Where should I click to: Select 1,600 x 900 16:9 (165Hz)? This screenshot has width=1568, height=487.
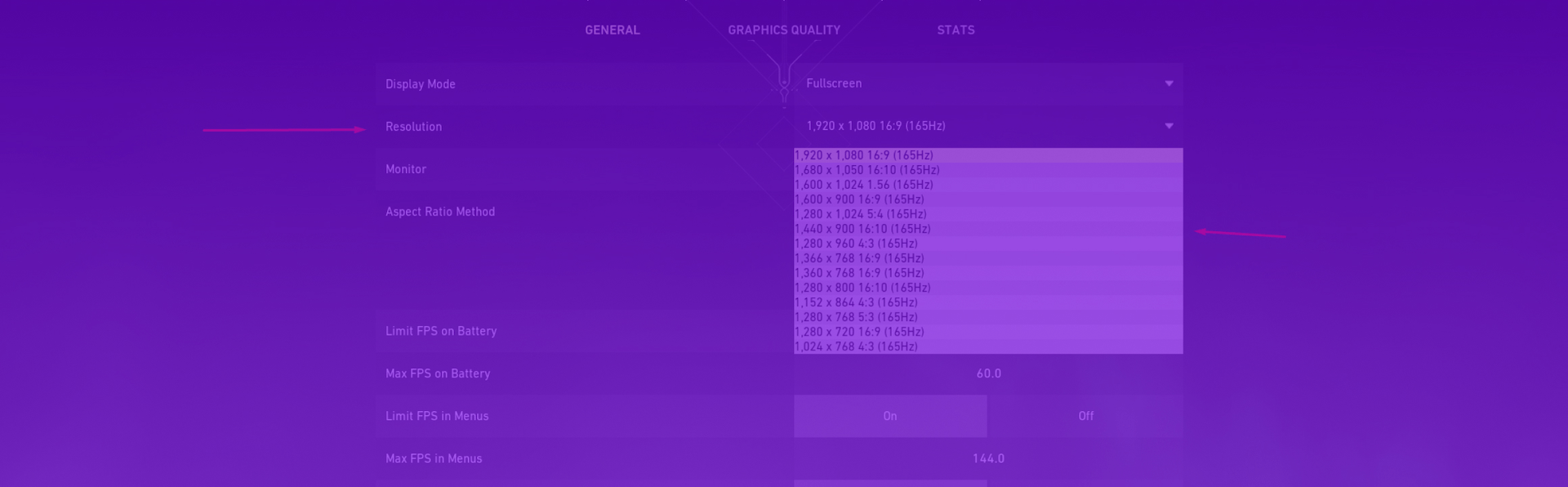[988, 199]
